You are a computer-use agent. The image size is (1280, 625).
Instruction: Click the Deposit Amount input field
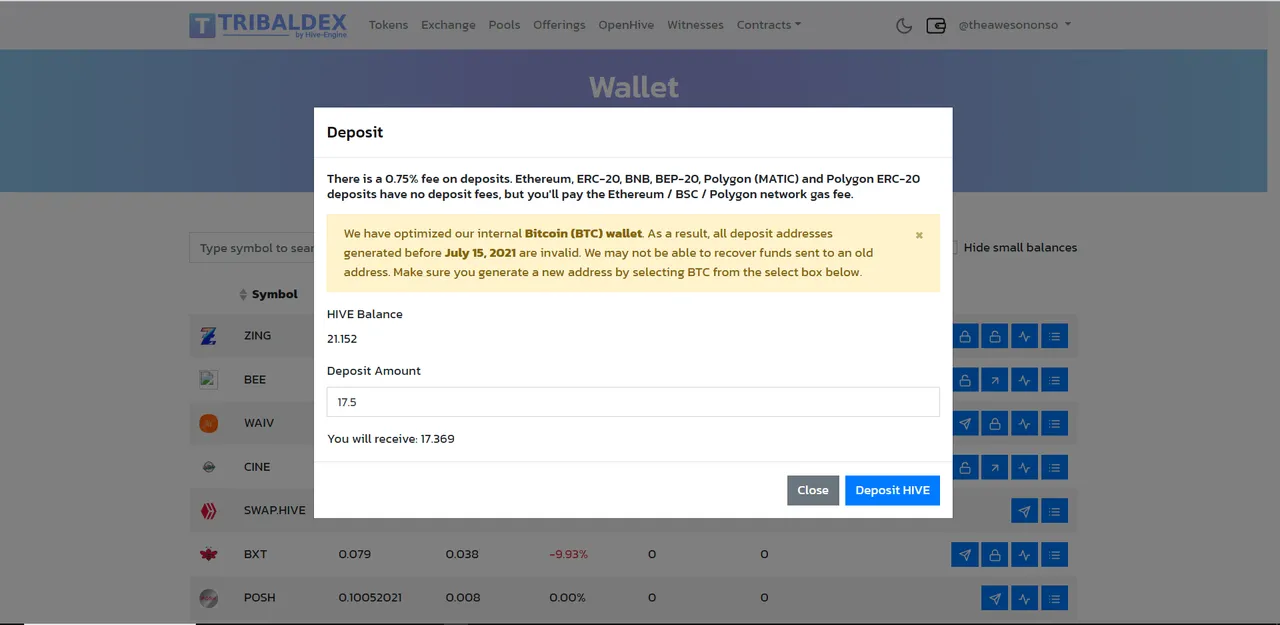[x=633, y=402]
